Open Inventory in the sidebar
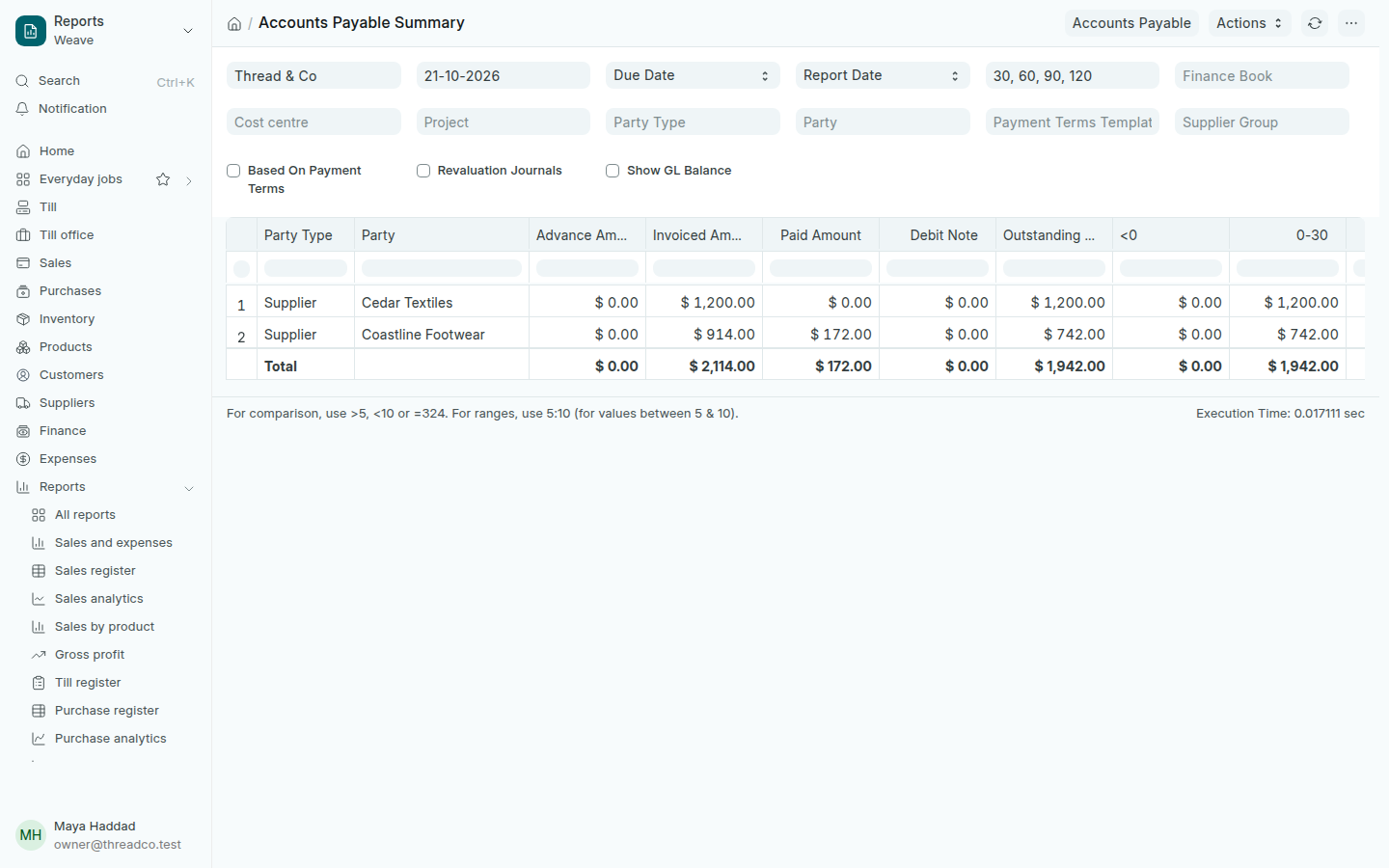This screenshot has height=868, width=1389. (105, 319)
